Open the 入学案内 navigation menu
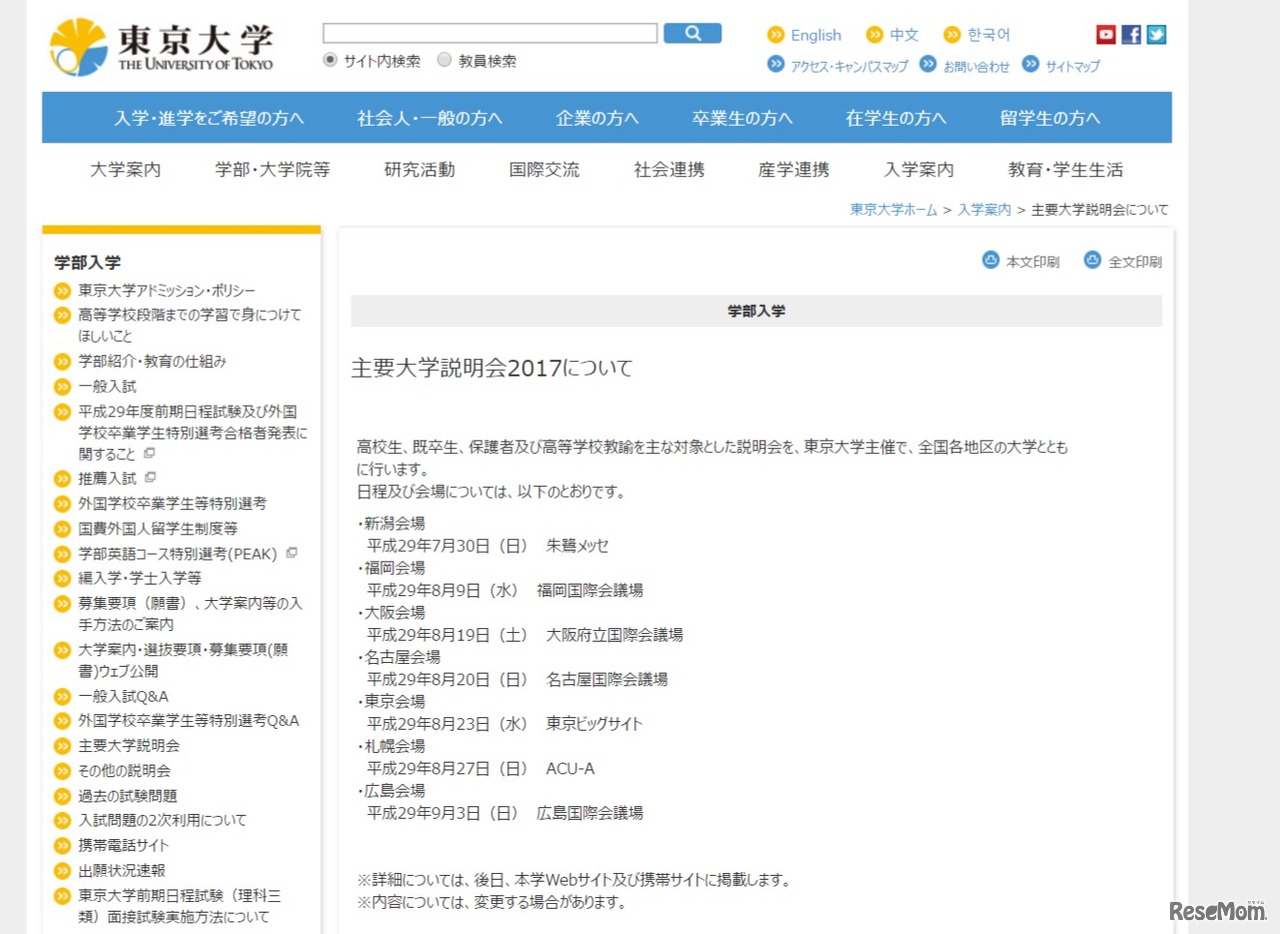Image resolution: width=1280 pixels, height=934 pixels. [x=918, y=170]
